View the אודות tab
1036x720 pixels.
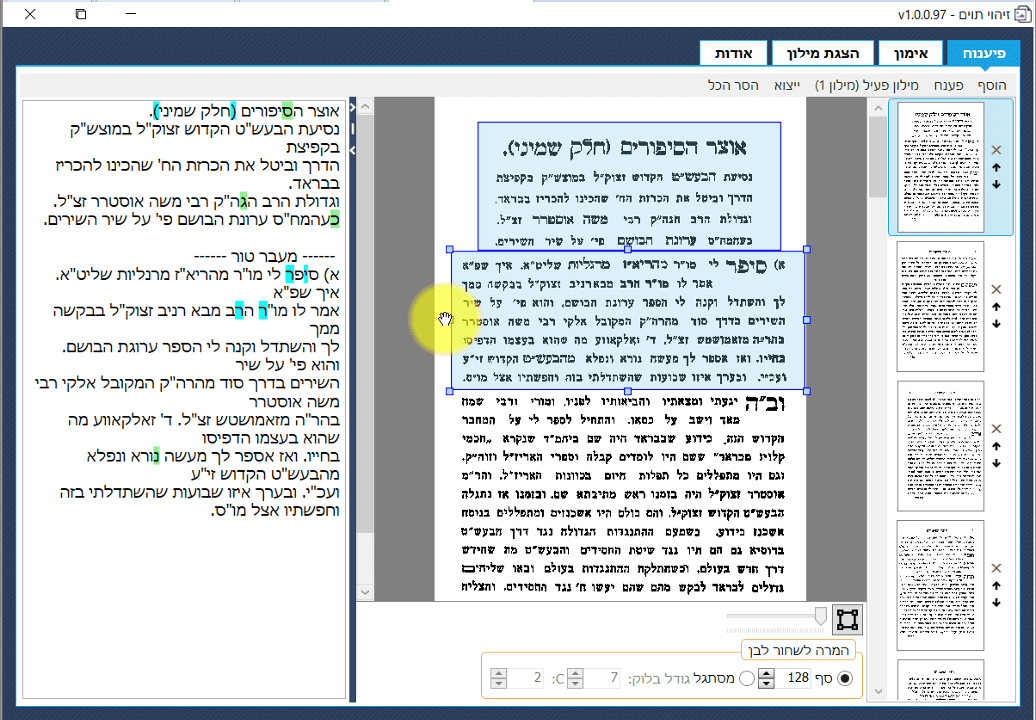733,52
